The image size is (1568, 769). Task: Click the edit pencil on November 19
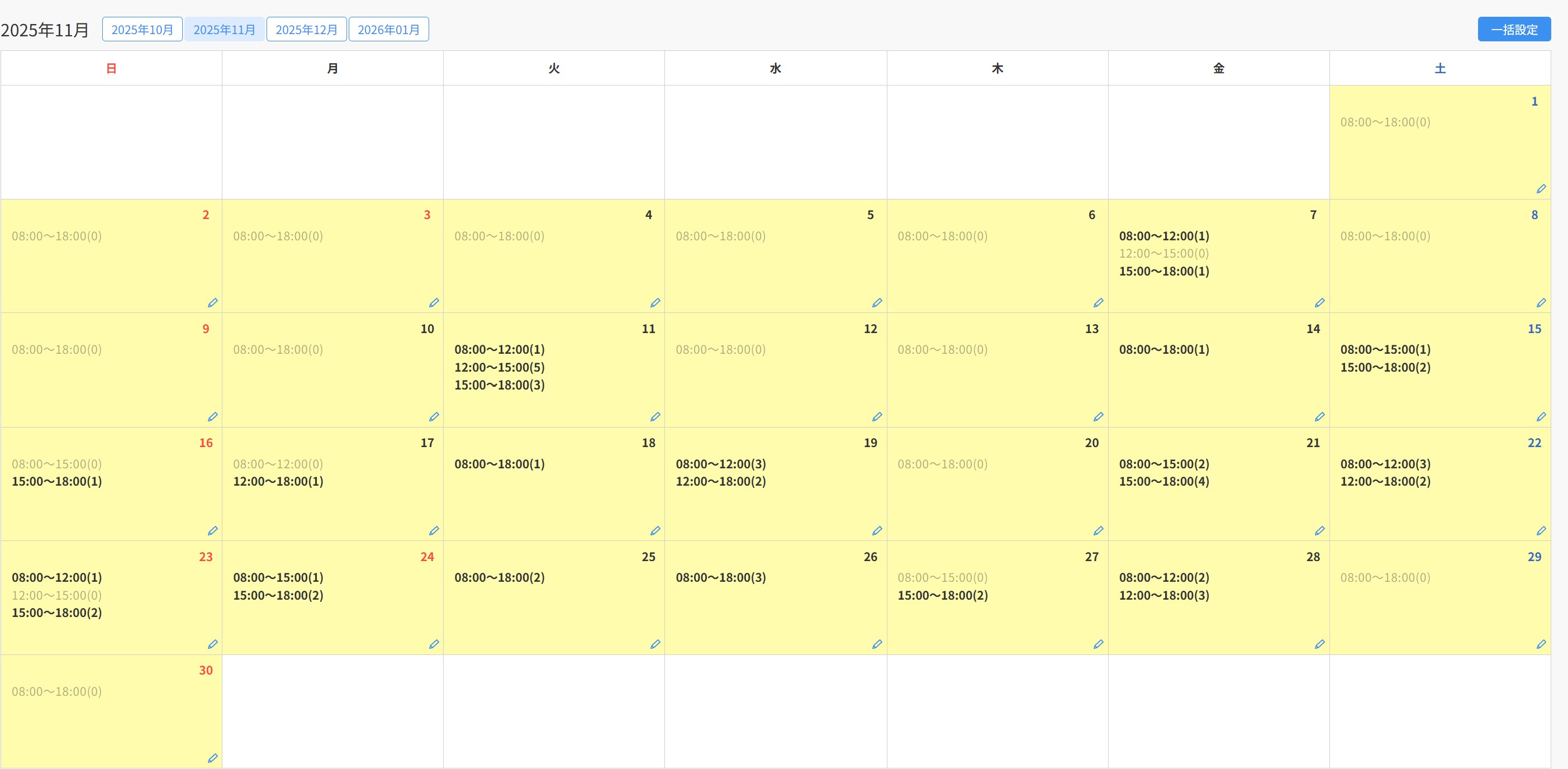(x=877, y=530)
